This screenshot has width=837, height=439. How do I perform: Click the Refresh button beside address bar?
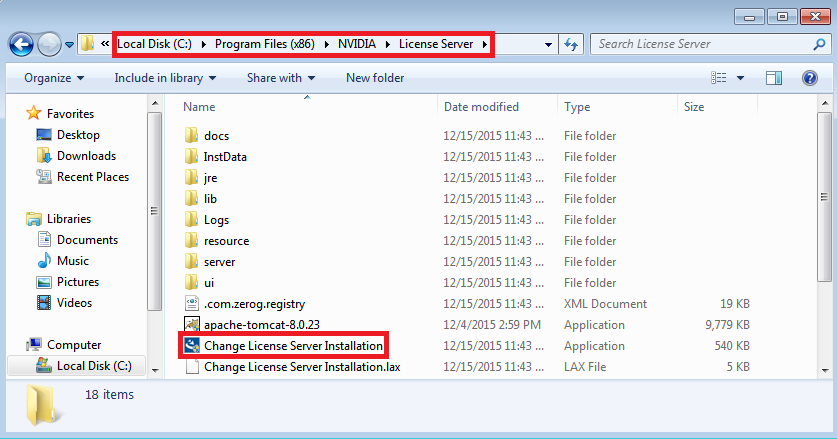(572, 44)
